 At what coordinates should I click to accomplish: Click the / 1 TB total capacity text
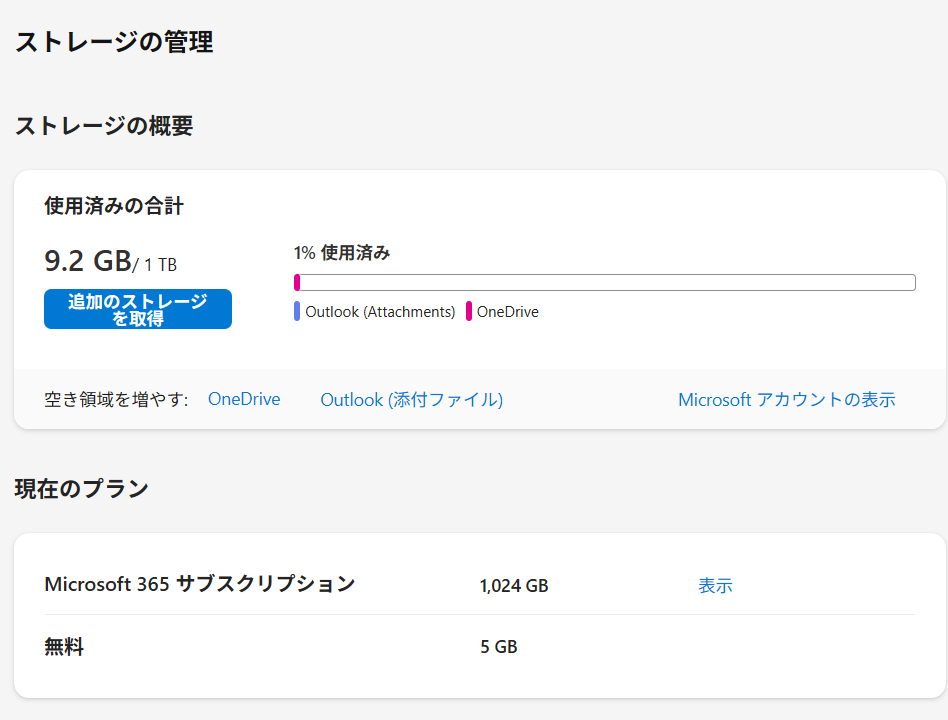coord(155,265)
